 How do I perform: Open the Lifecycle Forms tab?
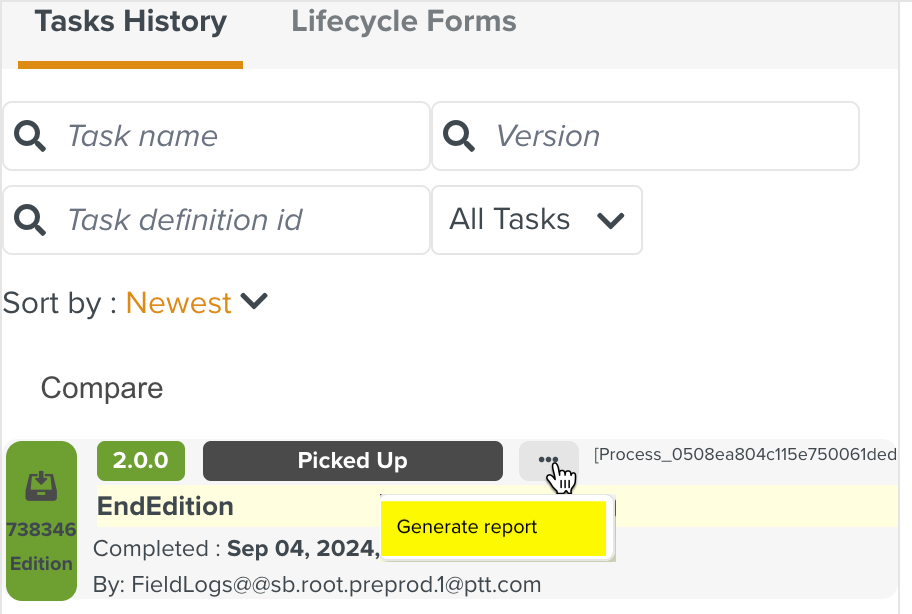click(x=403, y=22)
